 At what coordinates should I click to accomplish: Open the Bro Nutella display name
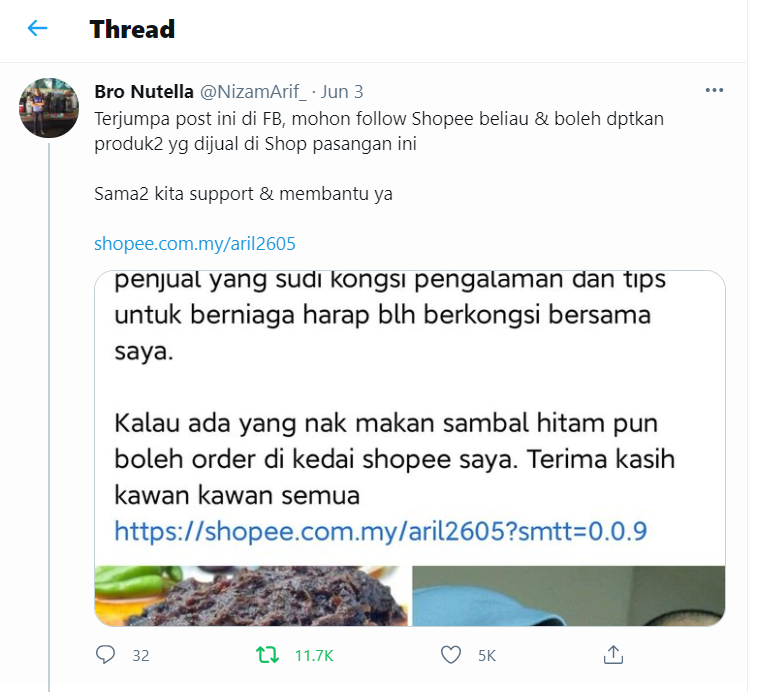144,91
